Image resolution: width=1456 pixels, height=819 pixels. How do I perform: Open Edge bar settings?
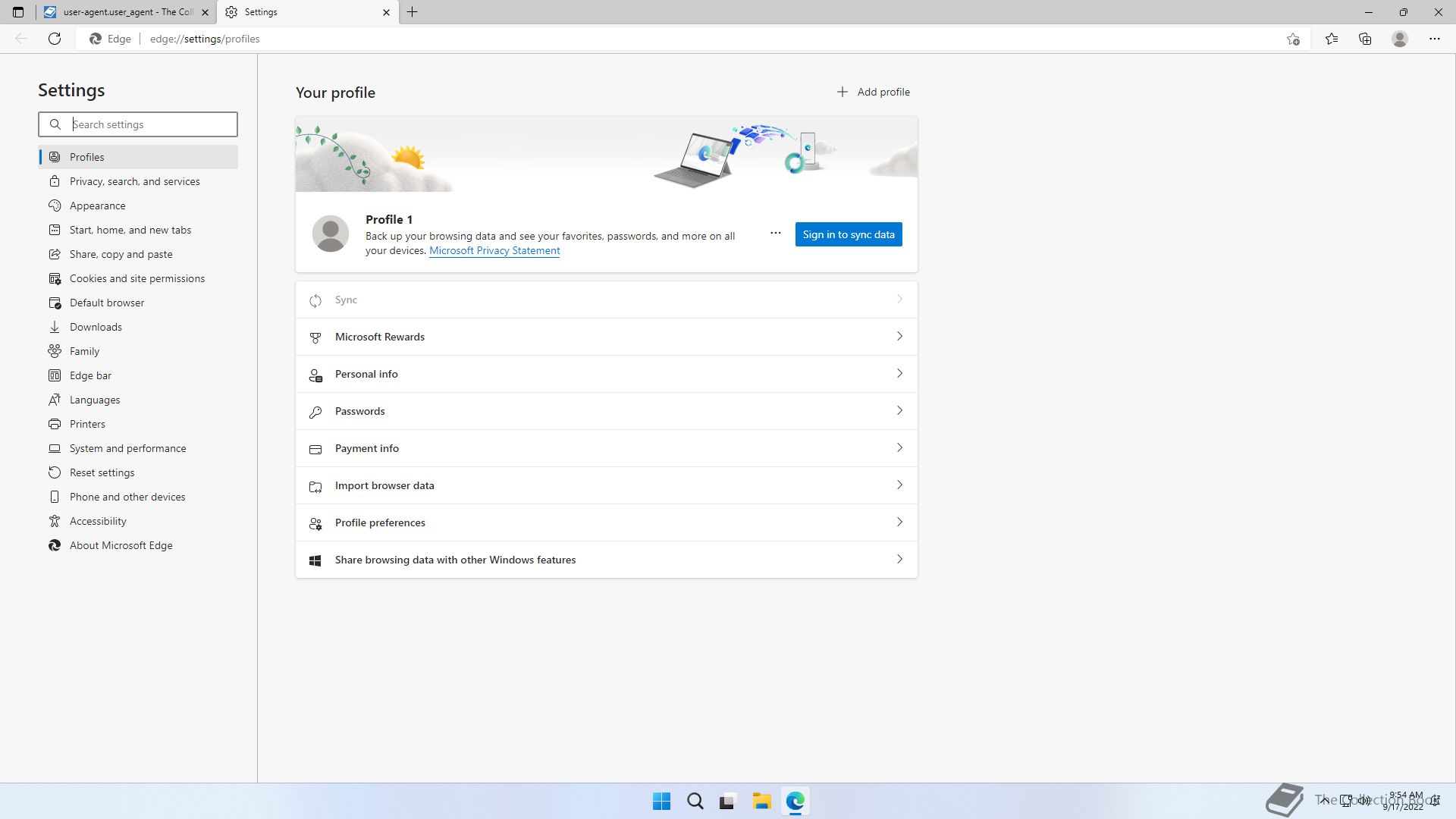tap(138, 375)
